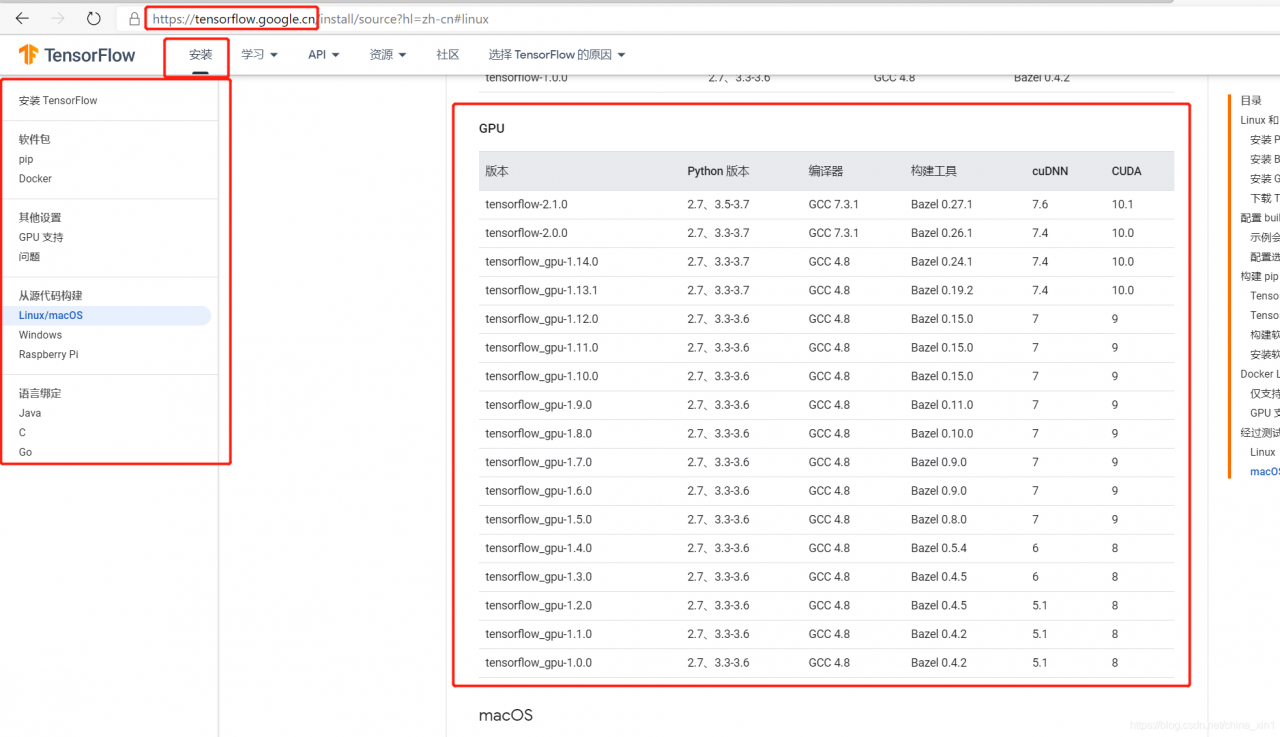Go to GPU 支持 in the sidebar
This screenshot has height=737, width=1280.
pyautogui.click(x=41, y=237)
